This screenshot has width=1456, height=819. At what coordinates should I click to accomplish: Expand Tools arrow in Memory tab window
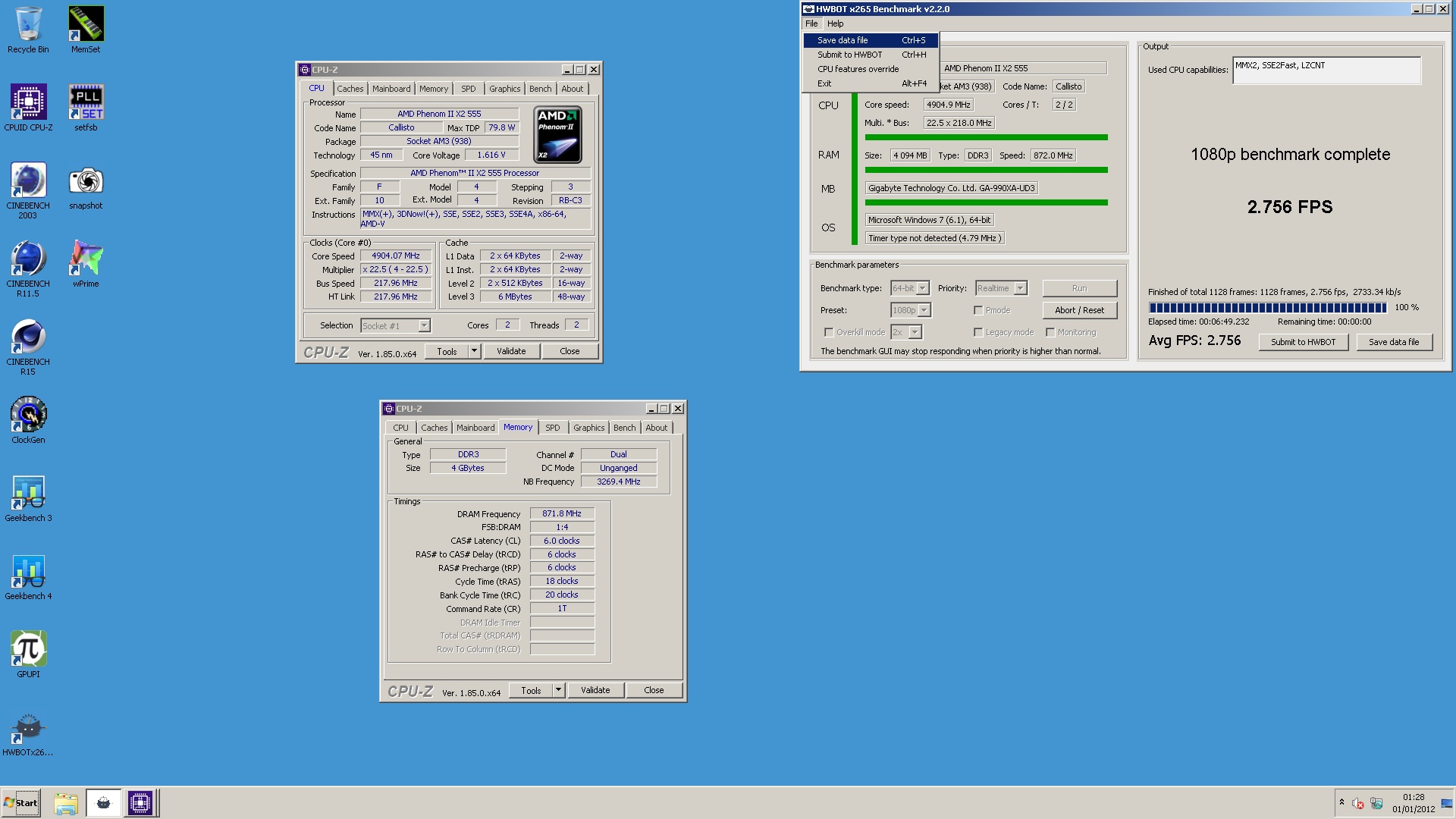pos(559,690)
